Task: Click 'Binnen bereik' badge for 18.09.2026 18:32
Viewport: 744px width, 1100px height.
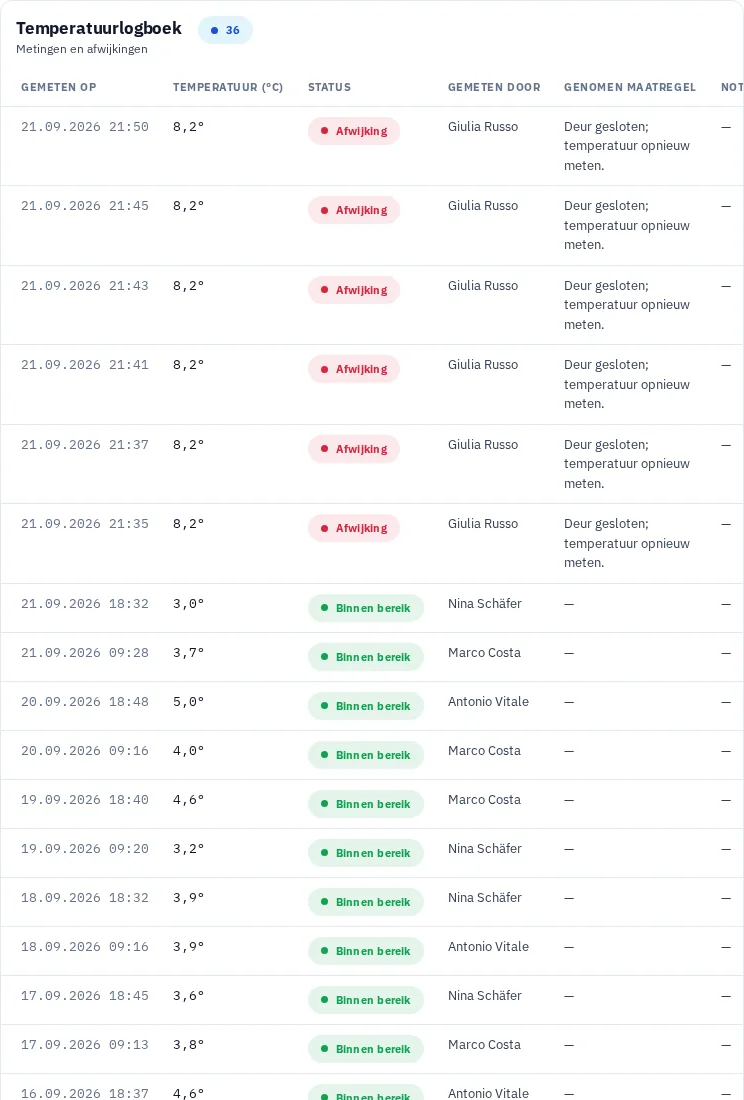Action: click(366, 903)
